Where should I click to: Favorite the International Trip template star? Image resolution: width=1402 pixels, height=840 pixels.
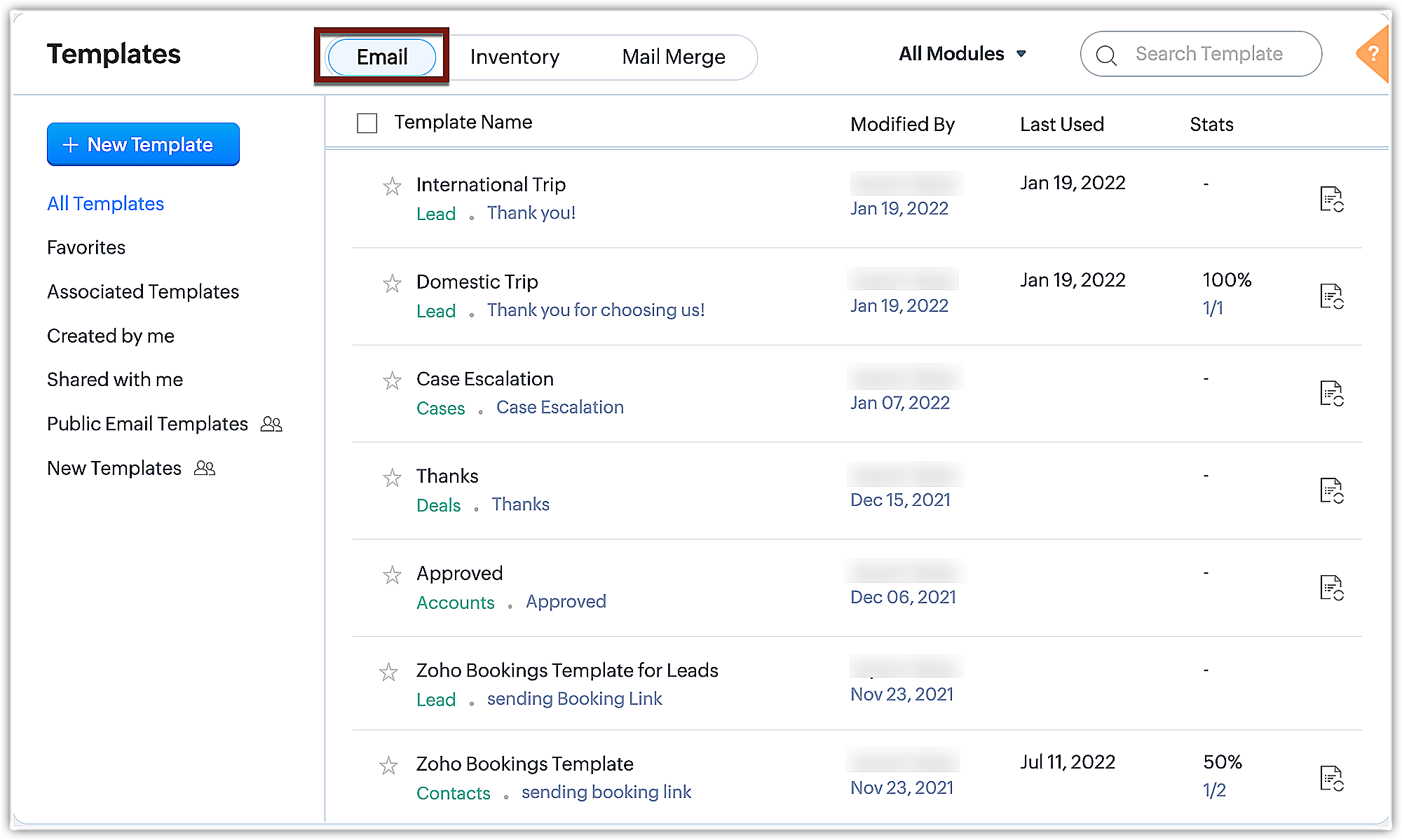click(x=392, y=186)
